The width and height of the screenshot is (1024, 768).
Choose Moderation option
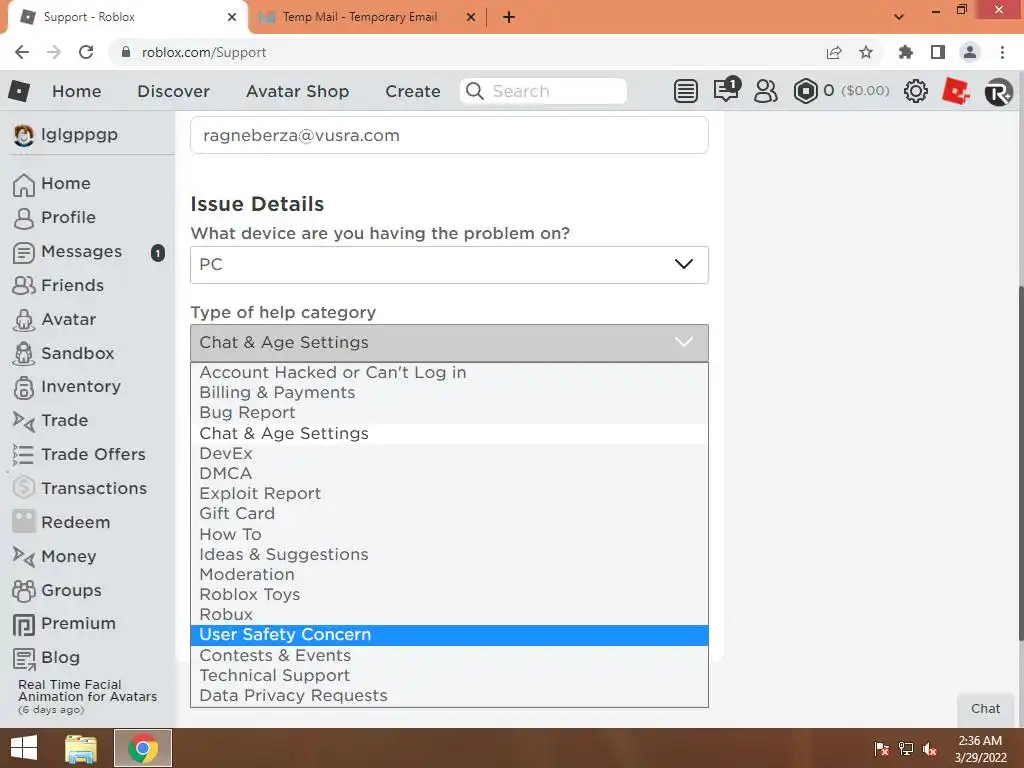point(449,575)
